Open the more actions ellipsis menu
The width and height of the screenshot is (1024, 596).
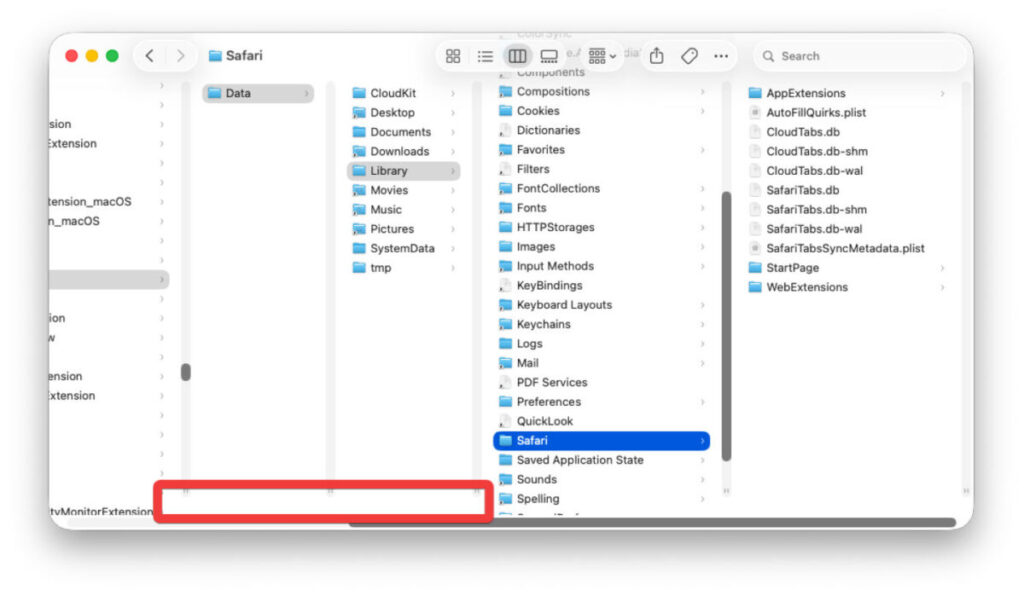721,56
